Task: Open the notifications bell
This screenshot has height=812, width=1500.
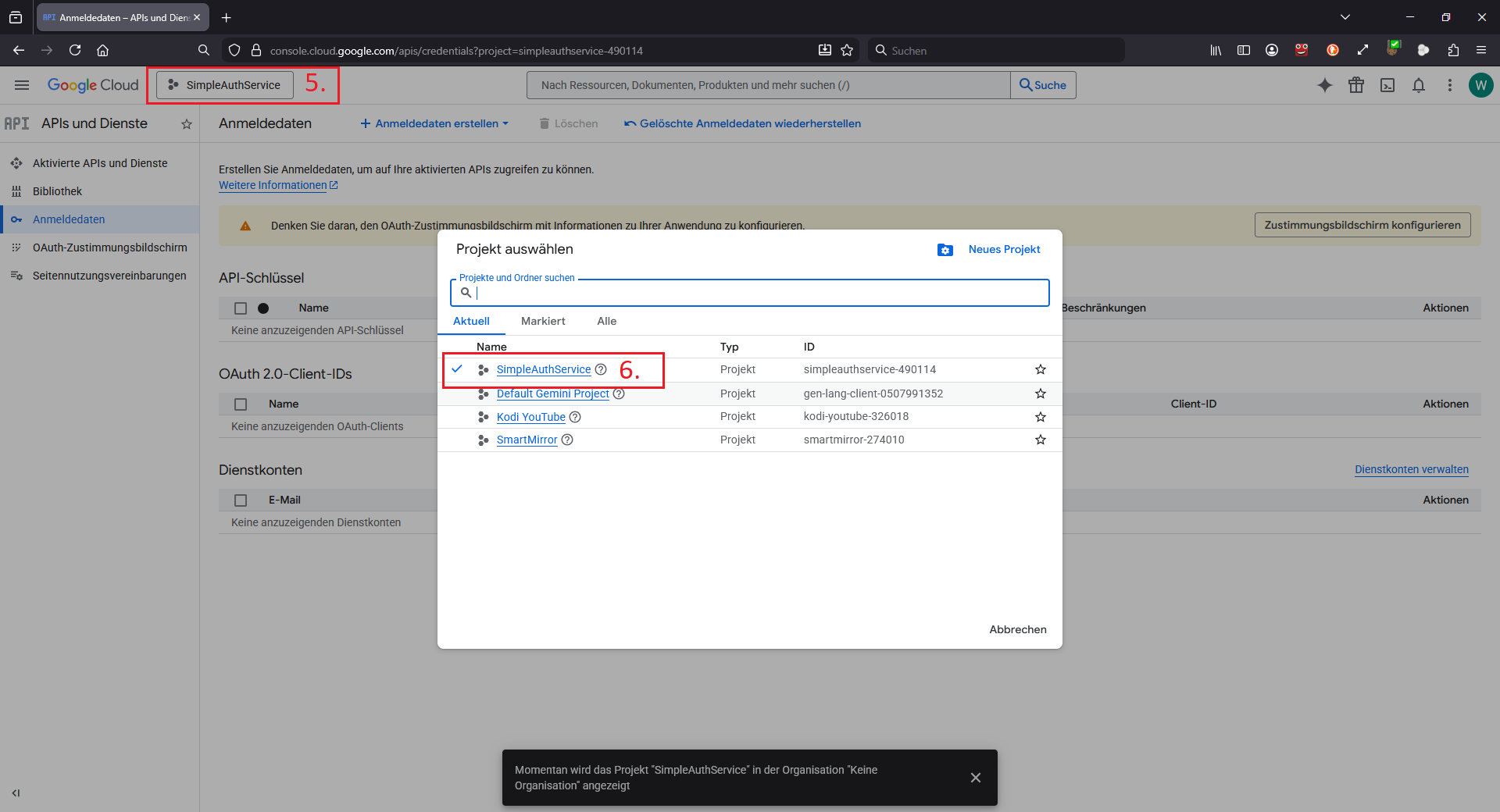Action: tap(1419, 85)
